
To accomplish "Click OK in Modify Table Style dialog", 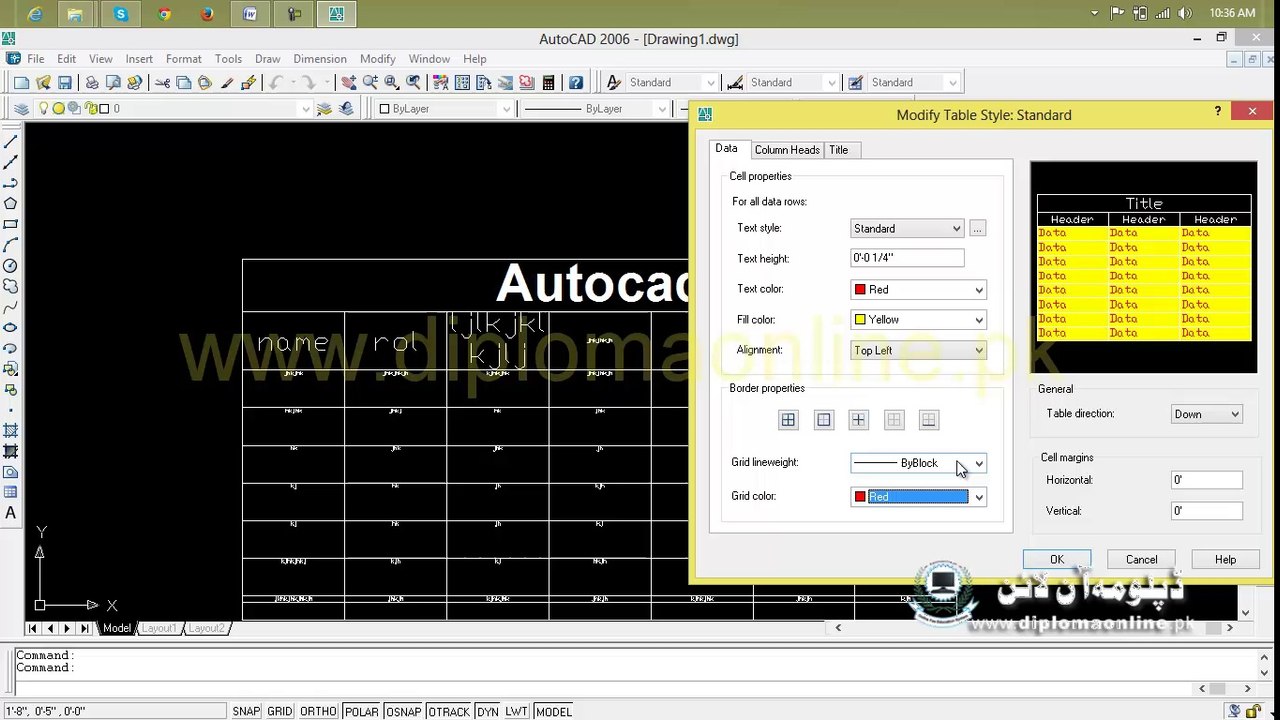I will pos(1057,560).
